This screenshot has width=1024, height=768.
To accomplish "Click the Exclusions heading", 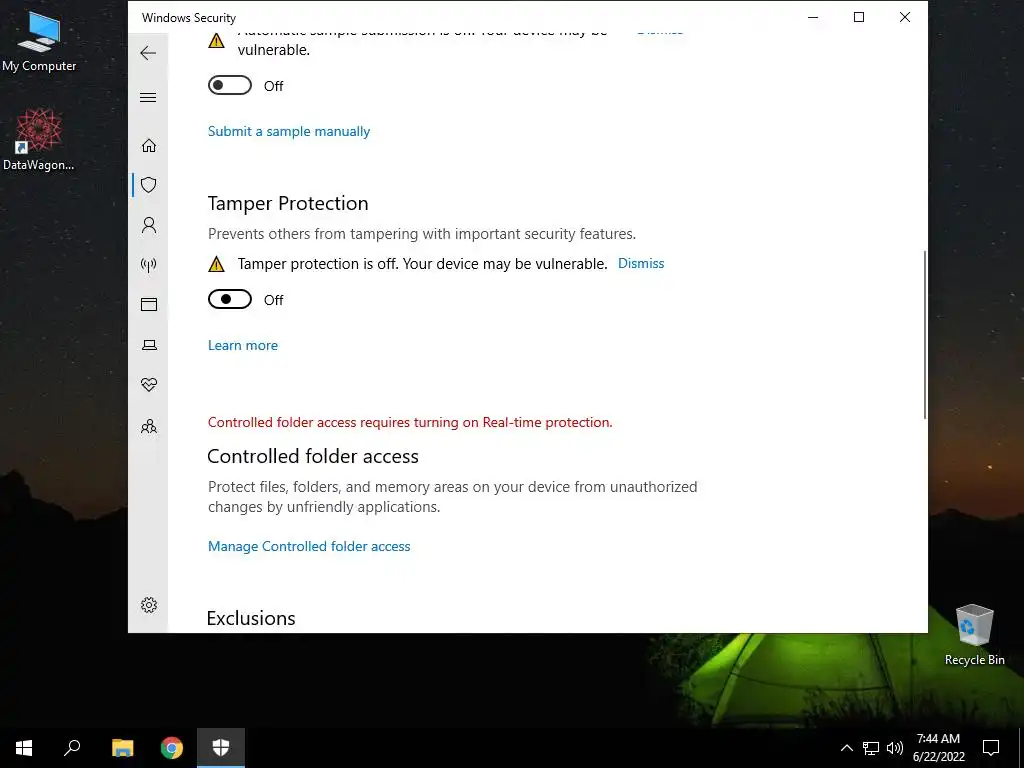I will [251, 618].
